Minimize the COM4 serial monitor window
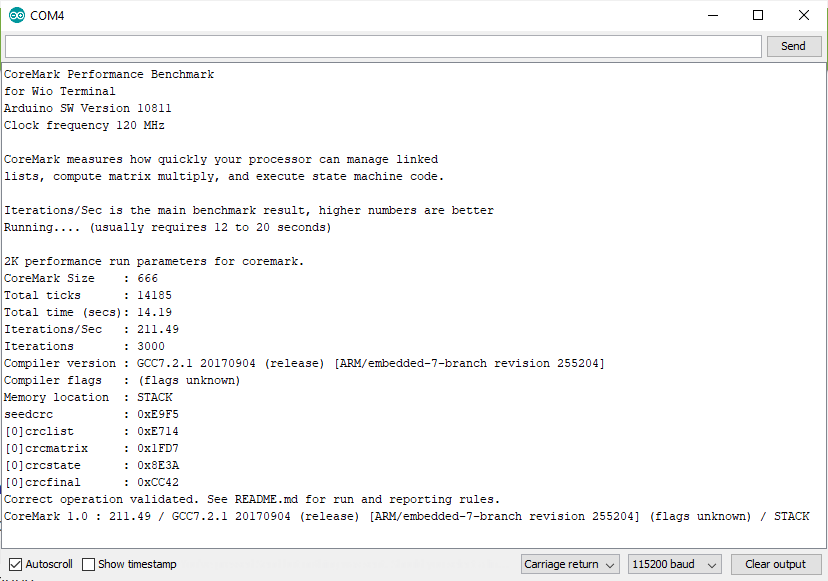This screenshot has height=581, width=828. (x=713, y=16)
